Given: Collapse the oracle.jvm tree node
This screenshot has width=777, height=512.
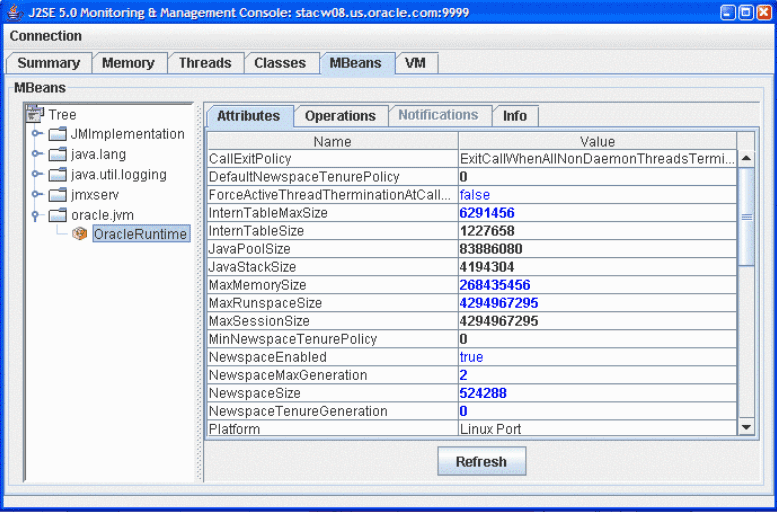Looking at the screenshot, I should [37, 215].
